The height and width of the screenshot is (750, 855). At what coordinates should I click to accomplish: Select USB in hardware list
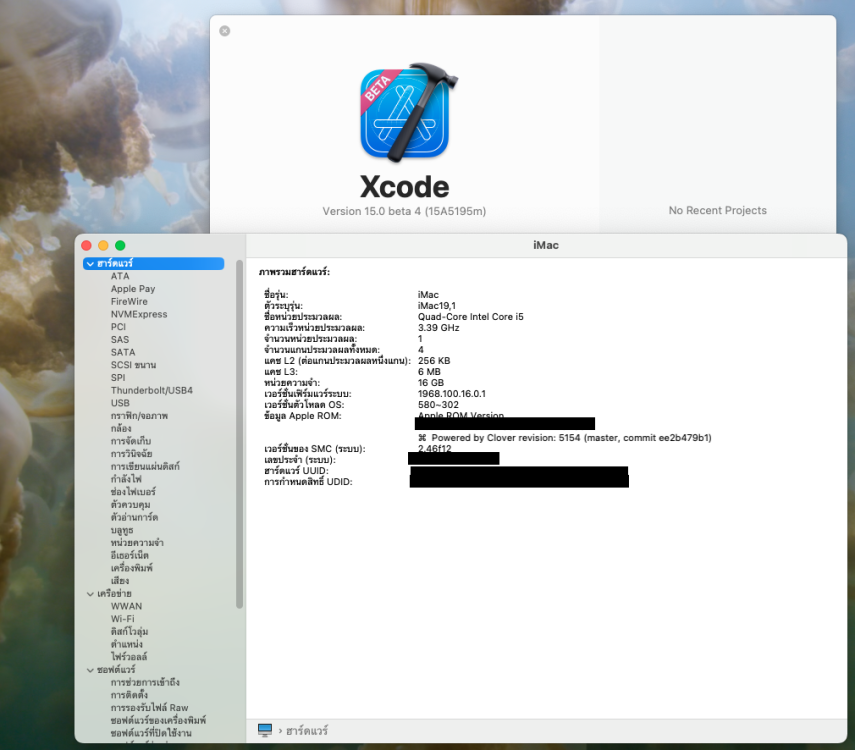pyautogui.click(x=121, y=403)
